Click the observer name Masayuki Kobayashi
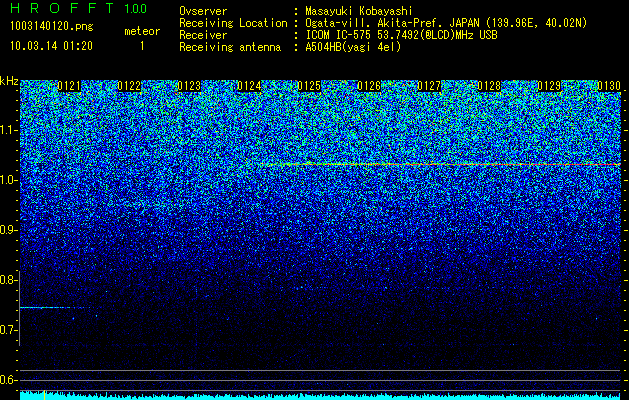The width and height of the screenshot is (629, 400). 359,11
